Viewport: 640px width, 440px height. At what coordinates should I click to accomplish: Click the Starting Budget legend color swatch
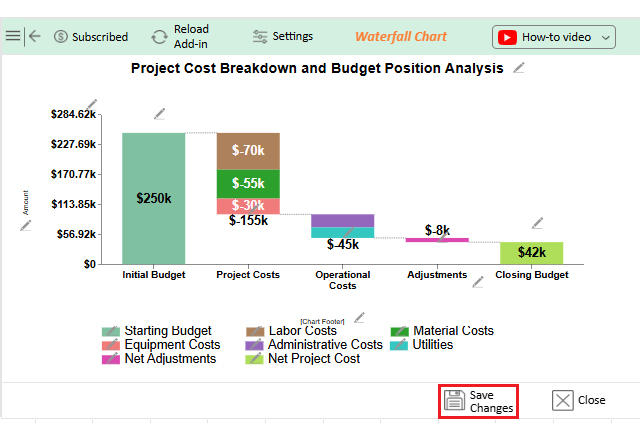(x=111, y=332)
